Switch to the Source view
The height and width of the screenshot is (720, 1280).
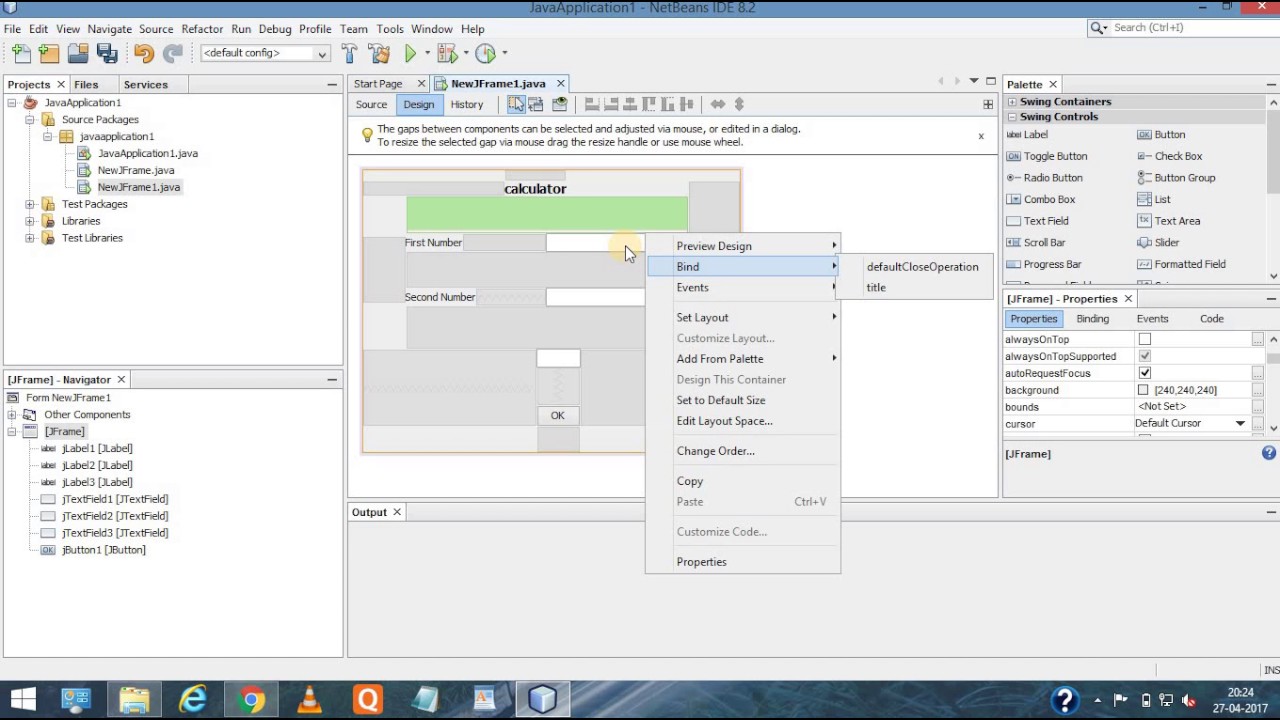coord(371,104)
